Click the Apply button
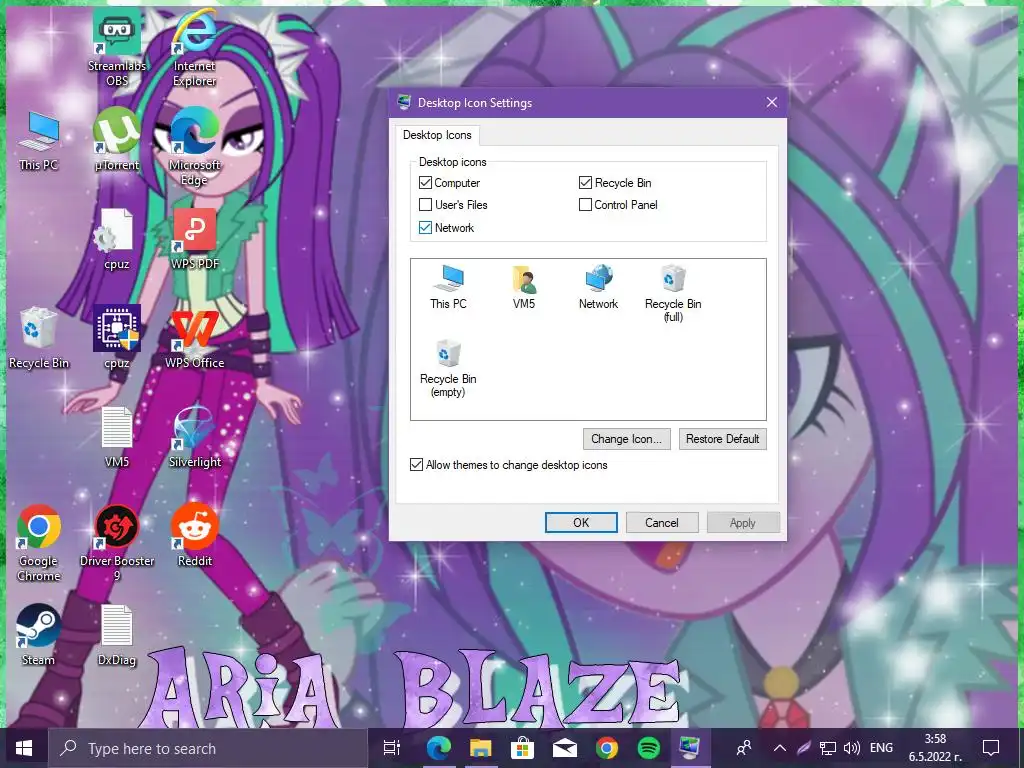The width and height of the screenshot is (1024, 768). click(743, 522)
